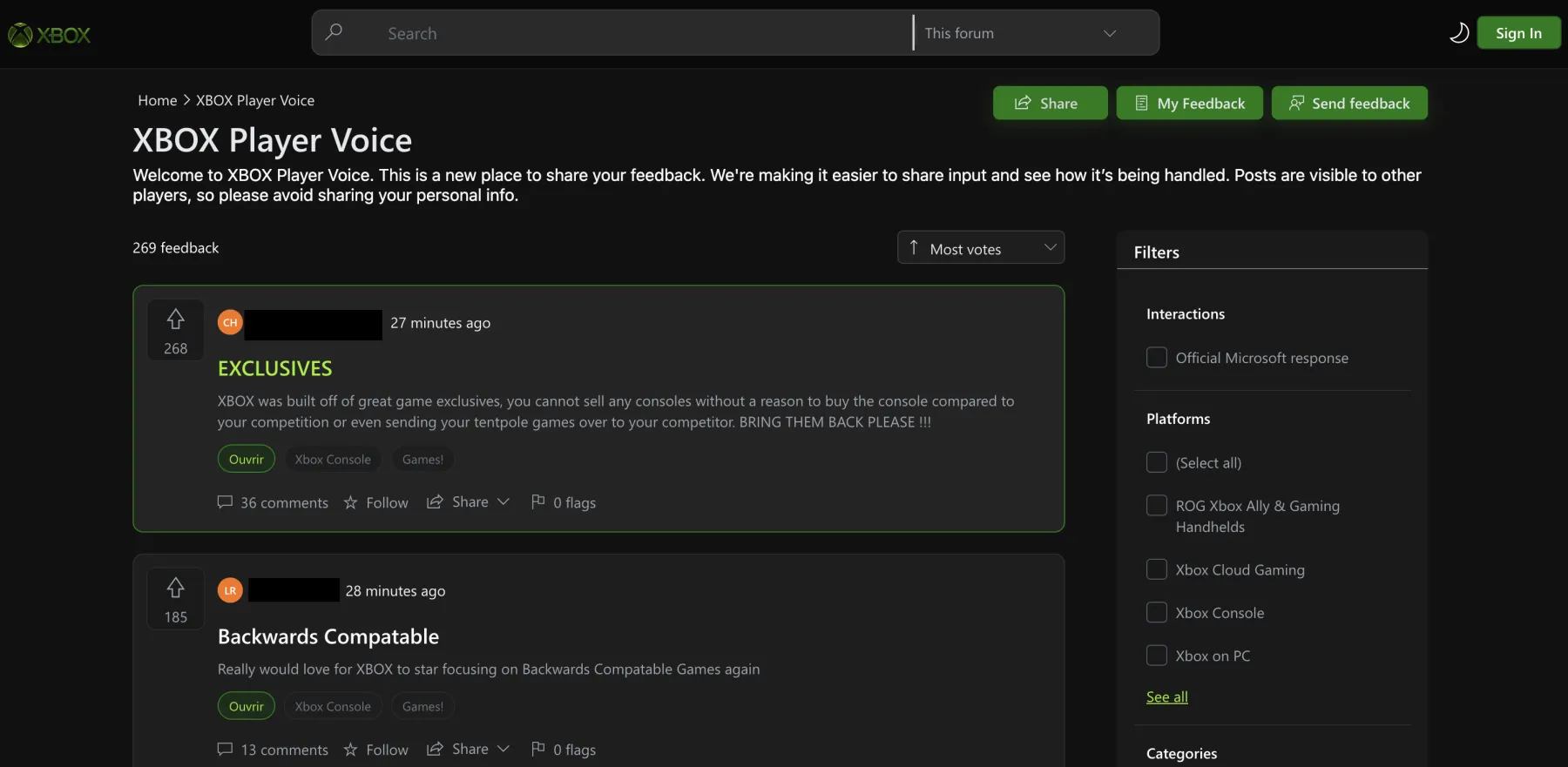Screen dimensions: 1568x767
Task: Click See all platforms link
Action: (1167, 697)
